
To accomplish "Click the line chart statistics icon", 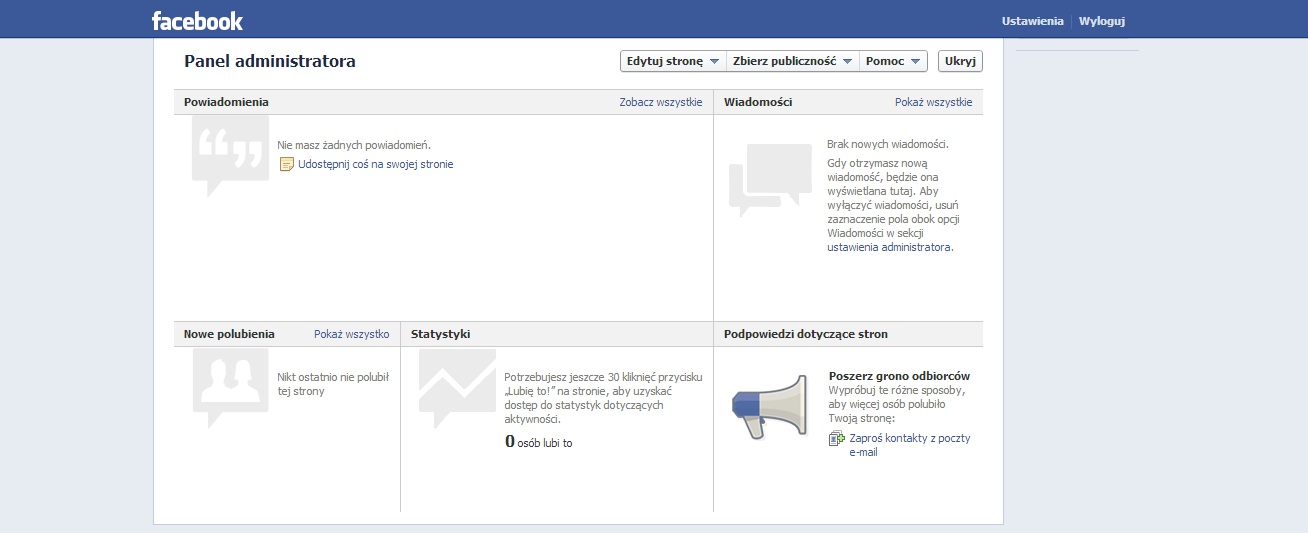I will point(457,386).
